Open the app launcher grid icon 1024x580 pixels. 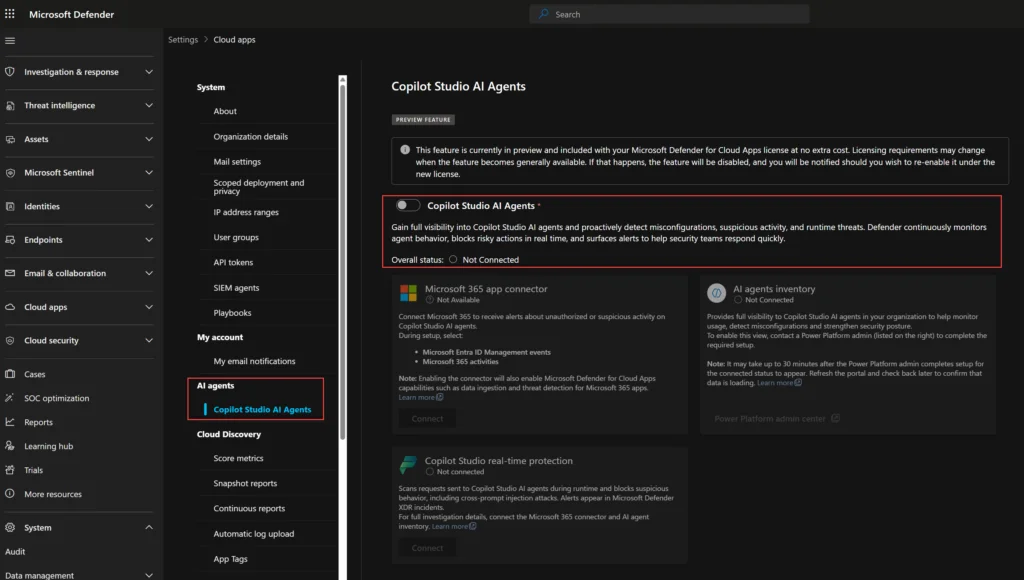coord(10,14)
